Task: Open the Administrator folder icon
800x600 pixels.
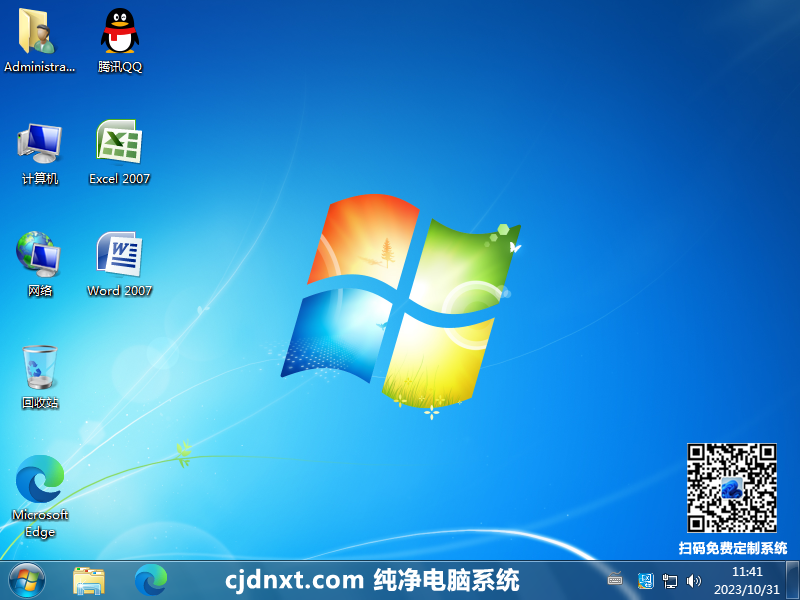Action: (37, 32)
